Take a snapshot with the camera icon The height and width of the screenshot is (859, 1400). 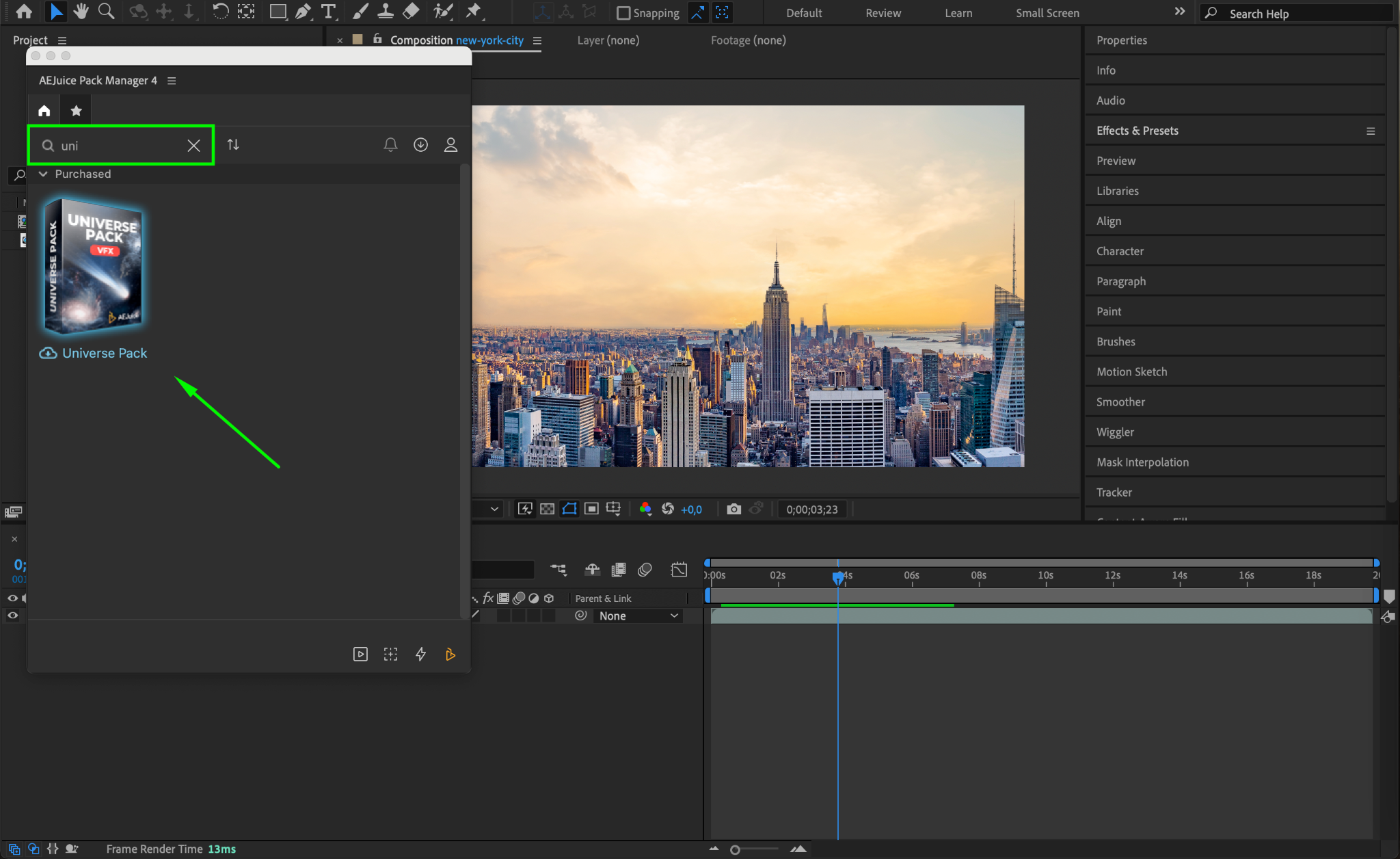pos(733,509)
